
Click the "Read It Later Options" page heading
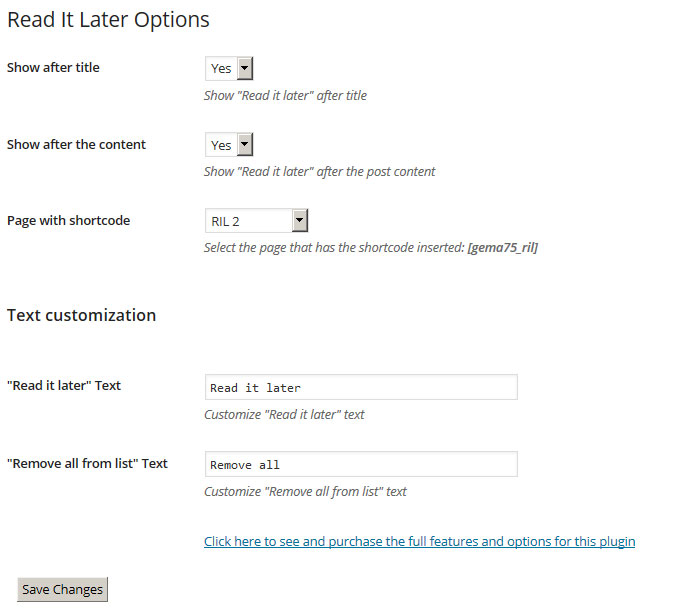108,19
